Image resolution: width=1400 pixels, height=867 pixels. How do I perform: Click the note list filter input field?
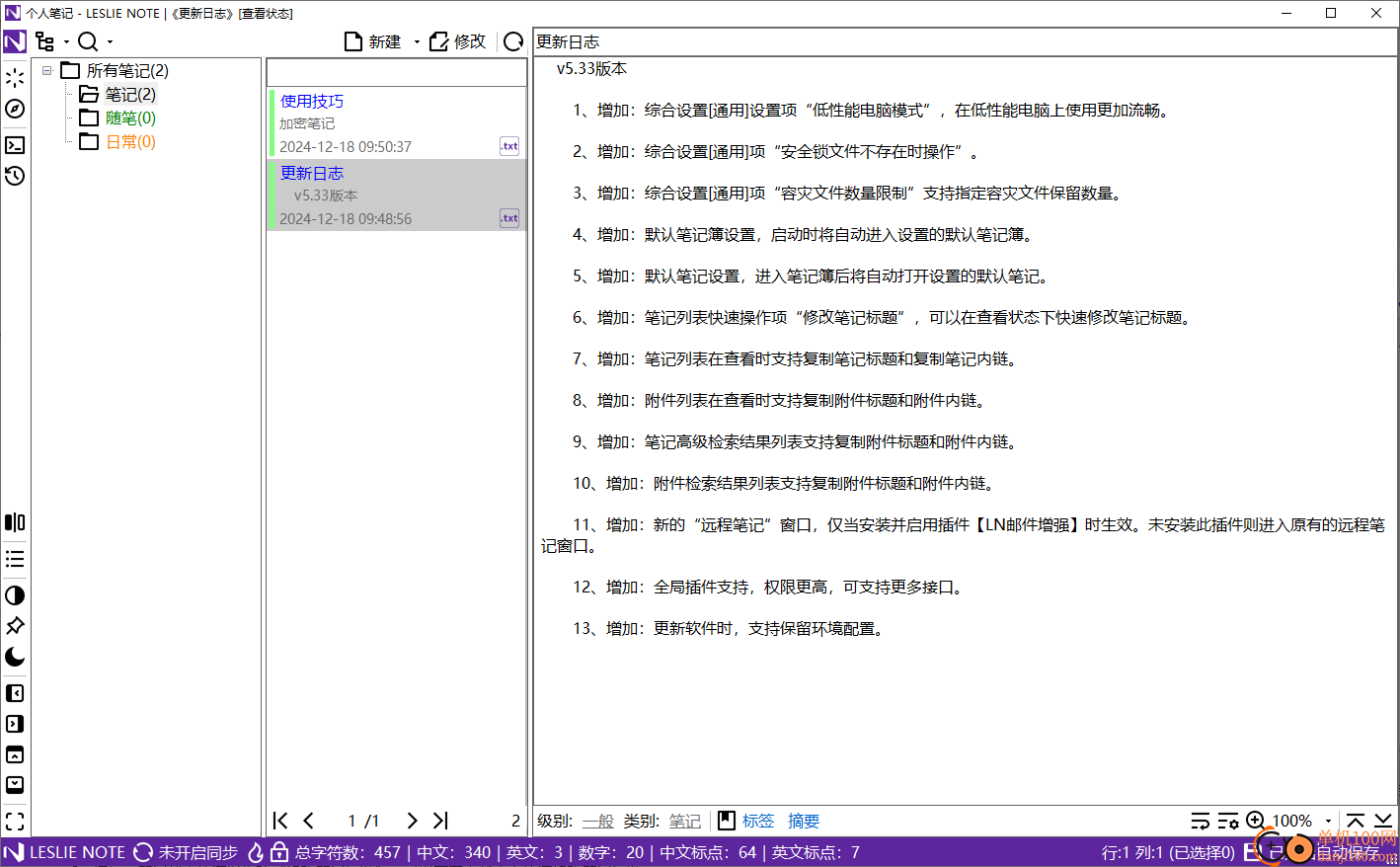click(x=397, y=73)
